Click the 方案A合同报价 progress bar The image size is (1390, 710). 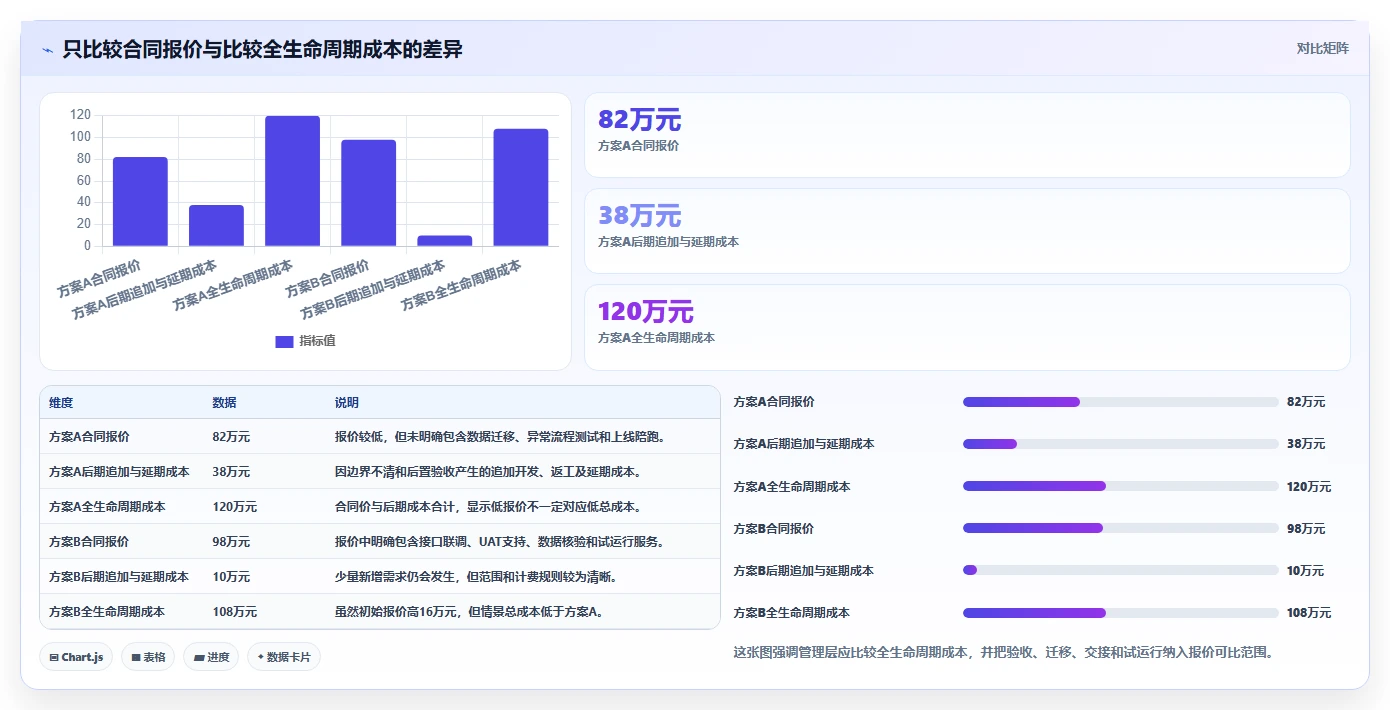(x=1120, y=402)
